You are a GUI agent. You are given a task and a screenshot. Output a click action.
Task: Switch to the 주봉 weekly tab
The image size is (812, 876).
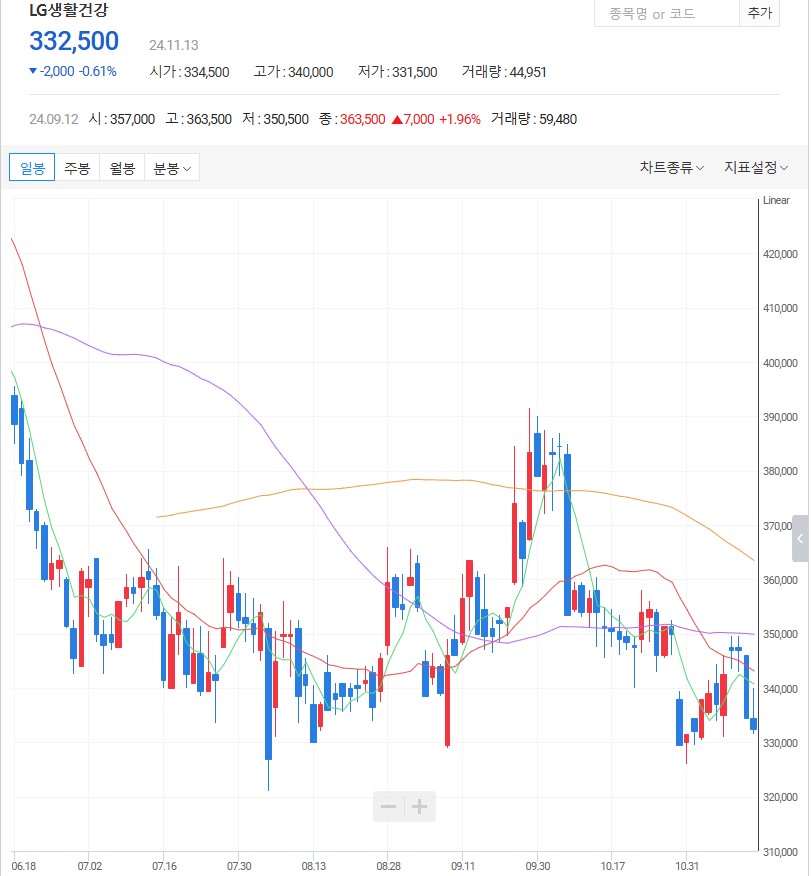[77, 168]
